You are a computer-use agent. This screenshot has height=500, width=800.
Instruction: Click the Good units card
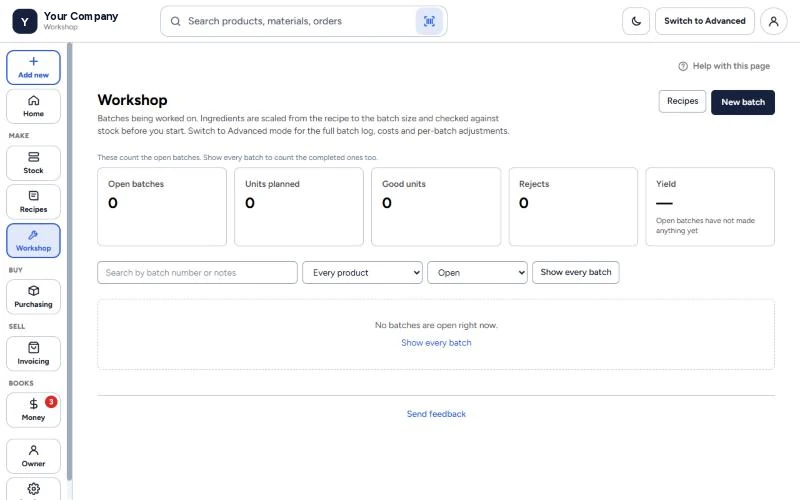pyautogui.click(x=436, y=207)
